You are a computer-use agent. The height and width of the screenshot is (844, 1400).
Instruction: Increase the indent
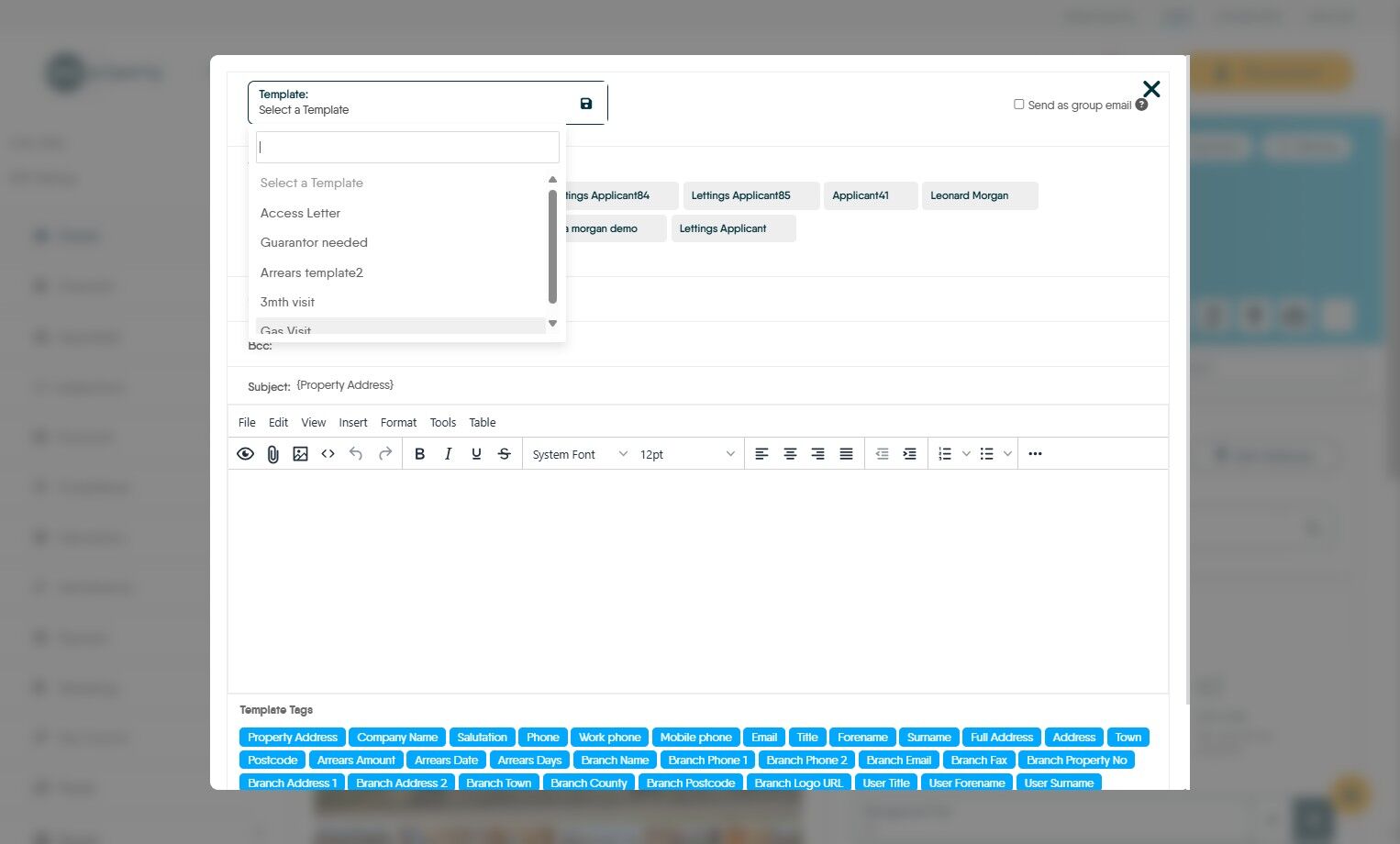pyautogui.click(x=909, y=454)
